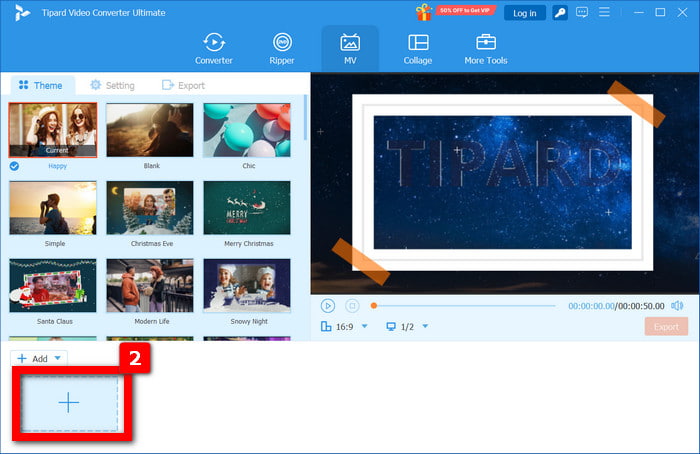Select the Theme tab
Image resolution: width=700 pixels, height=454 pixels.
(41, 85)
